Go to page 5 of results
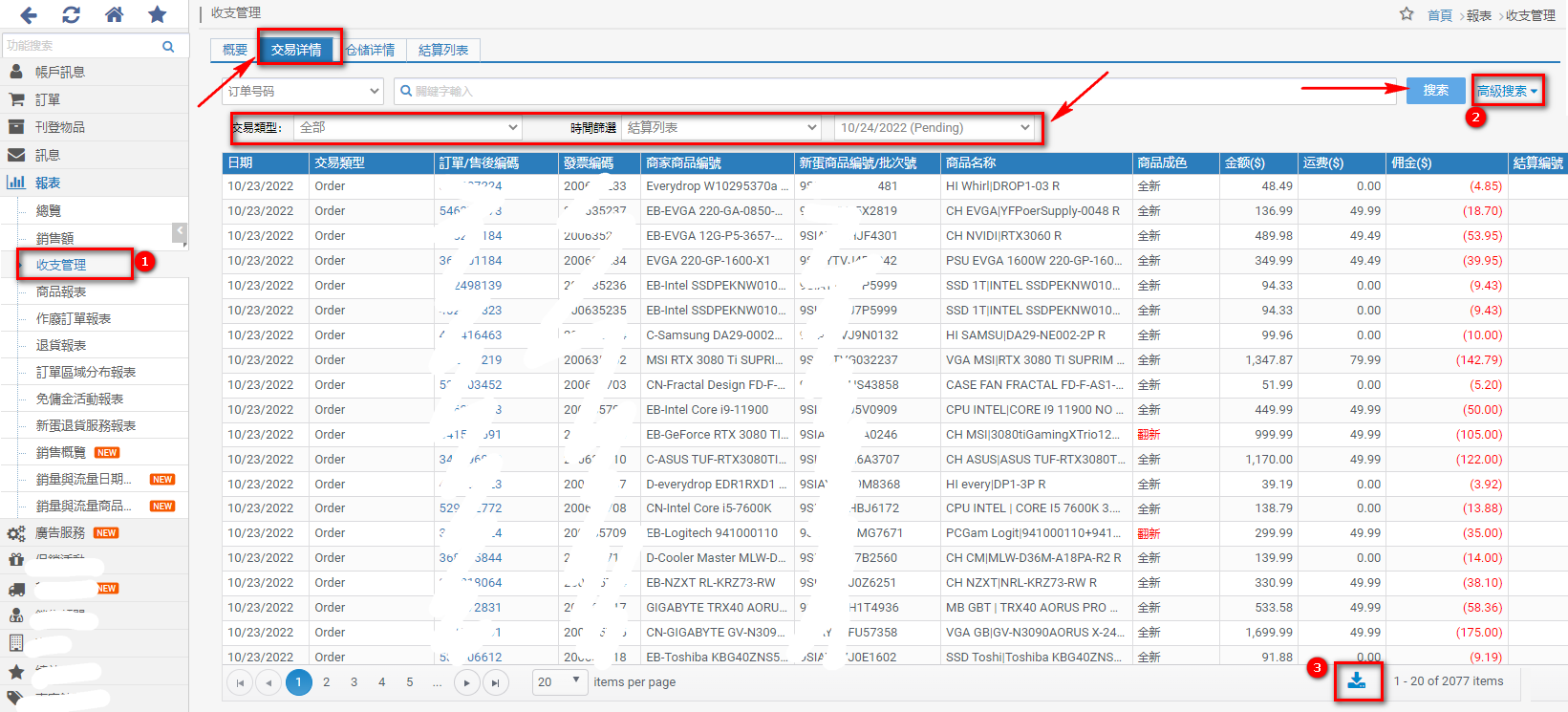1568x712 pixels. (410, 682)
